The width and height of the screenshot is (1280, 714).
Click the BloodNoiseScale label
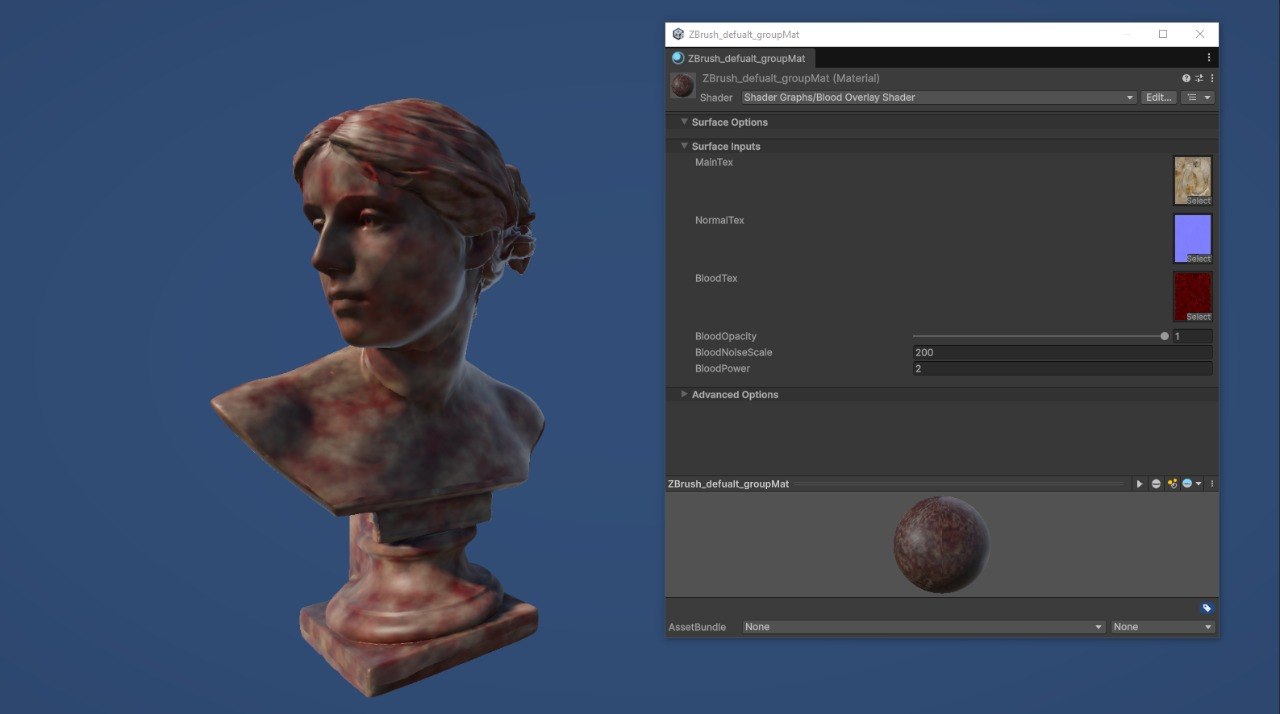coord(734,352)
